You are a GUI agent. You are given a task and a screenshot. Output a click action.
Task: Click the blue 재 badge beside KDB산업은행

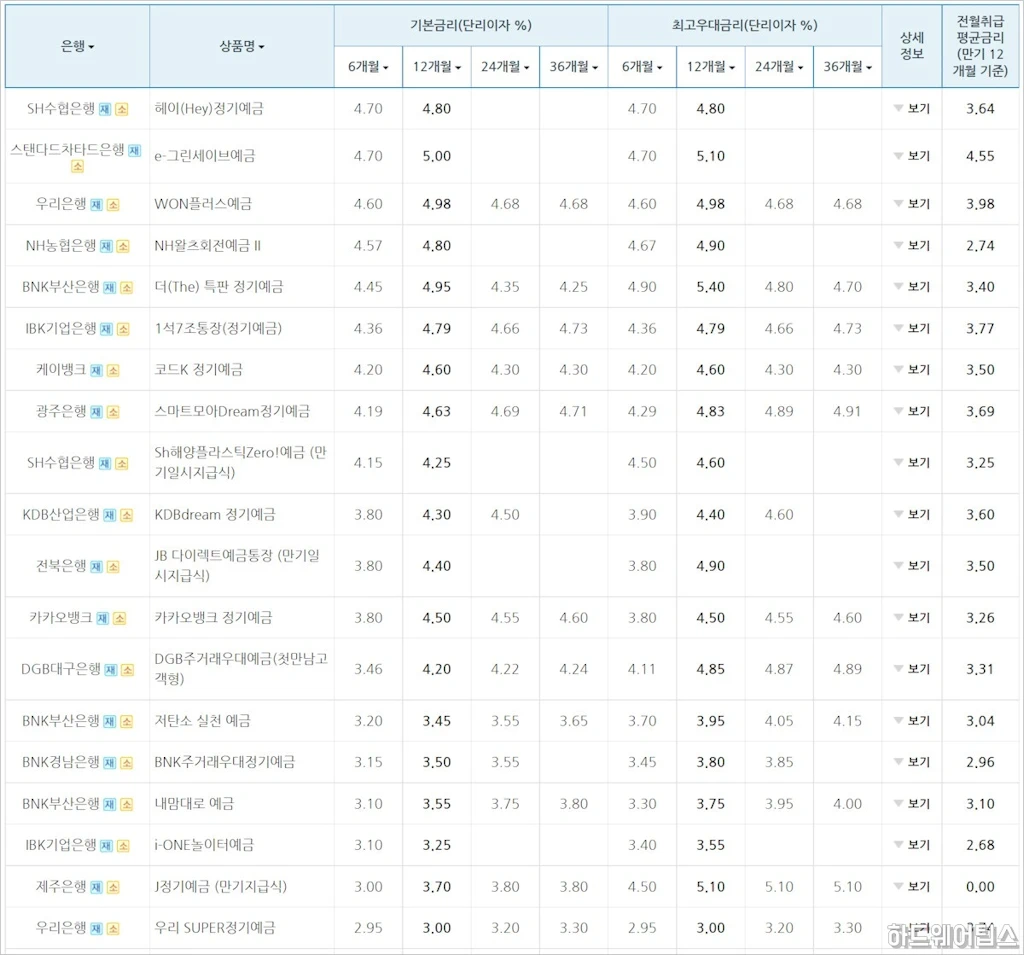click(110, 515)
